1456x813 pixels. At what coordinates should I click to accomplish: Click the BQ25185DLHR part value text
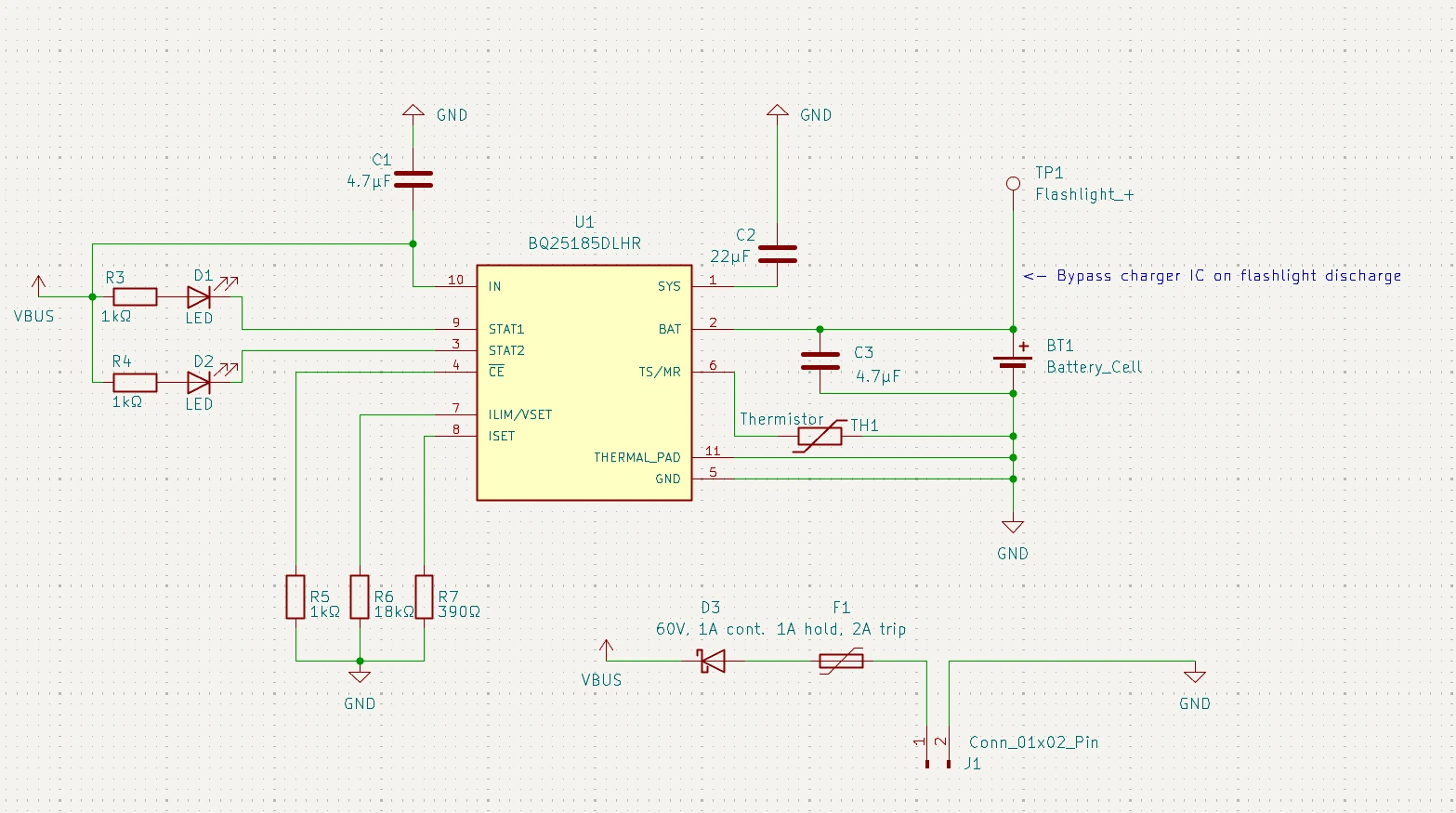pyautogui.click(x=584, y=243)
